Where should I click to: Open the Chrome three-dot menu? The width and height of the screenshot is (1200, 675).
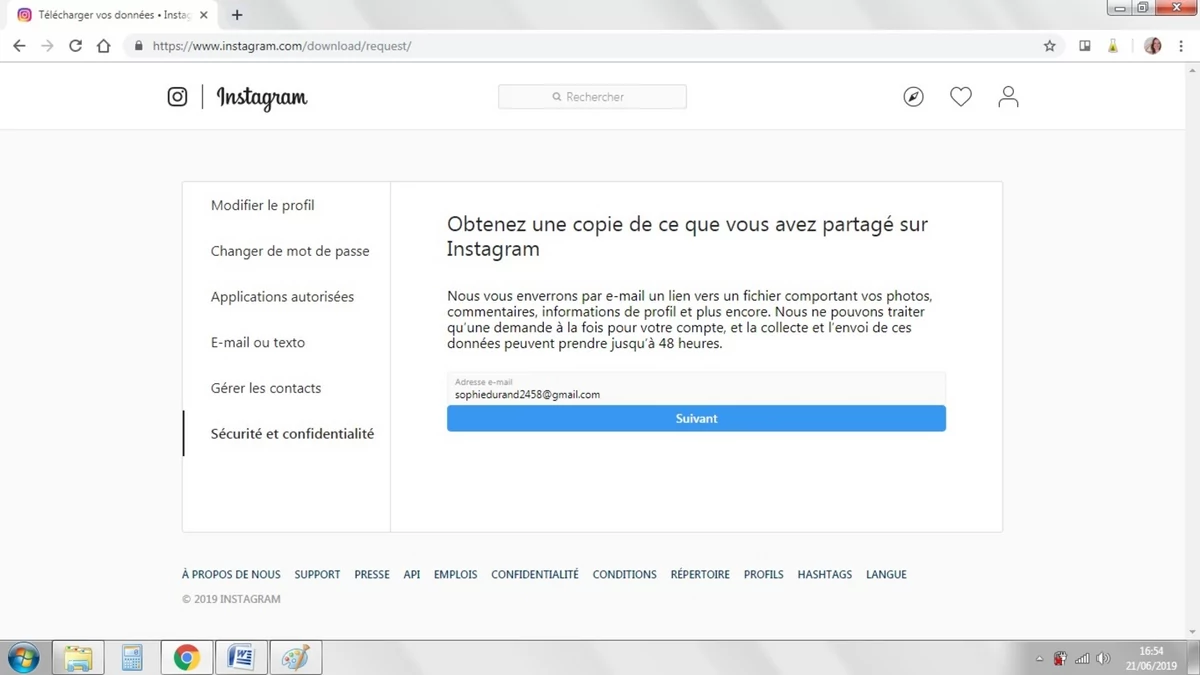(1181, 46)
